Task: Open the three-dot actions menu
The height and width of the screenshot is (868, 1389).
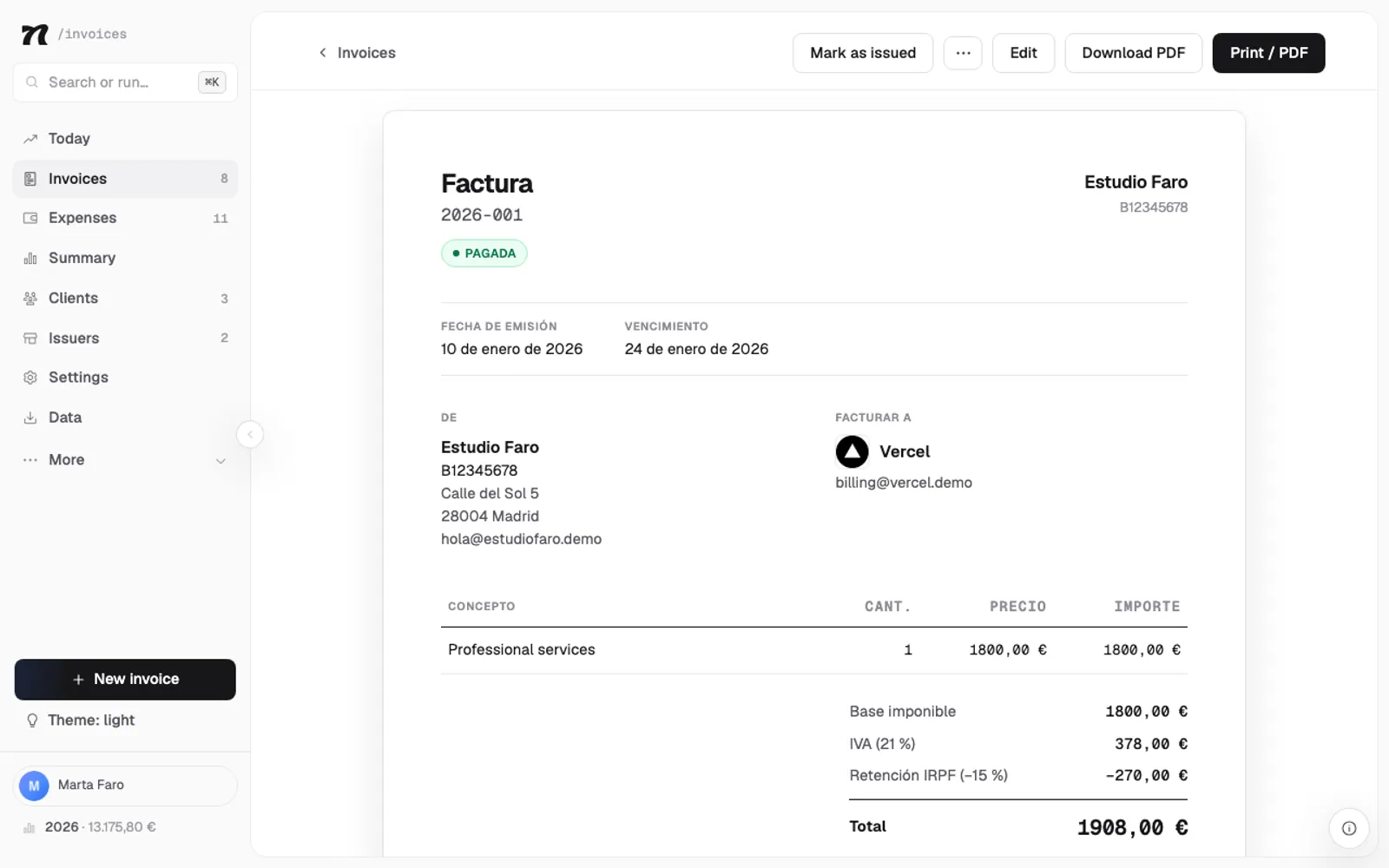Action: click(x=963, y=53)
